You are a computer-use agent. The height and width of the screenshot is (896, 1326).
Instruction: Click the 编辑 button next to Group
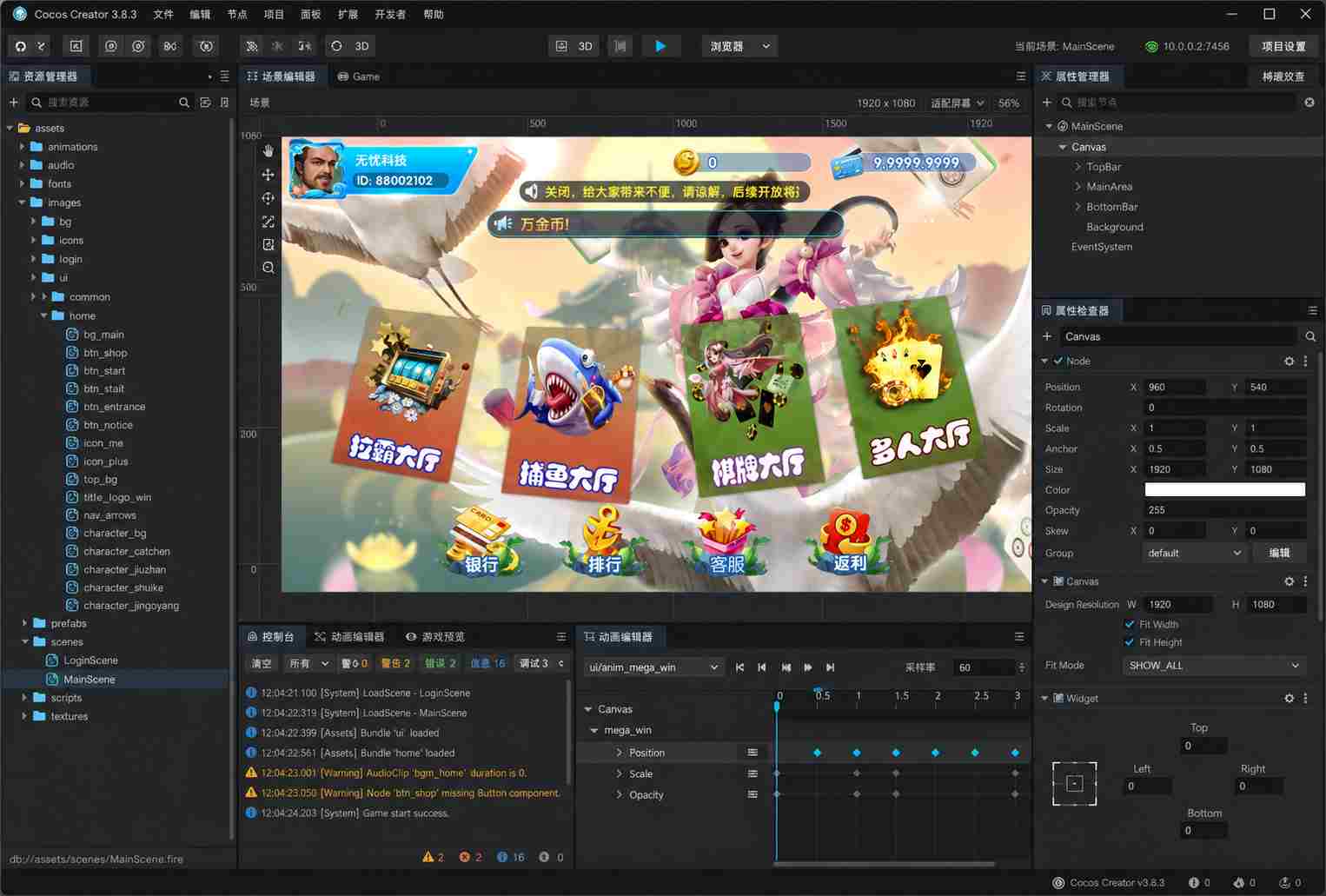[x=1279, y=553]
